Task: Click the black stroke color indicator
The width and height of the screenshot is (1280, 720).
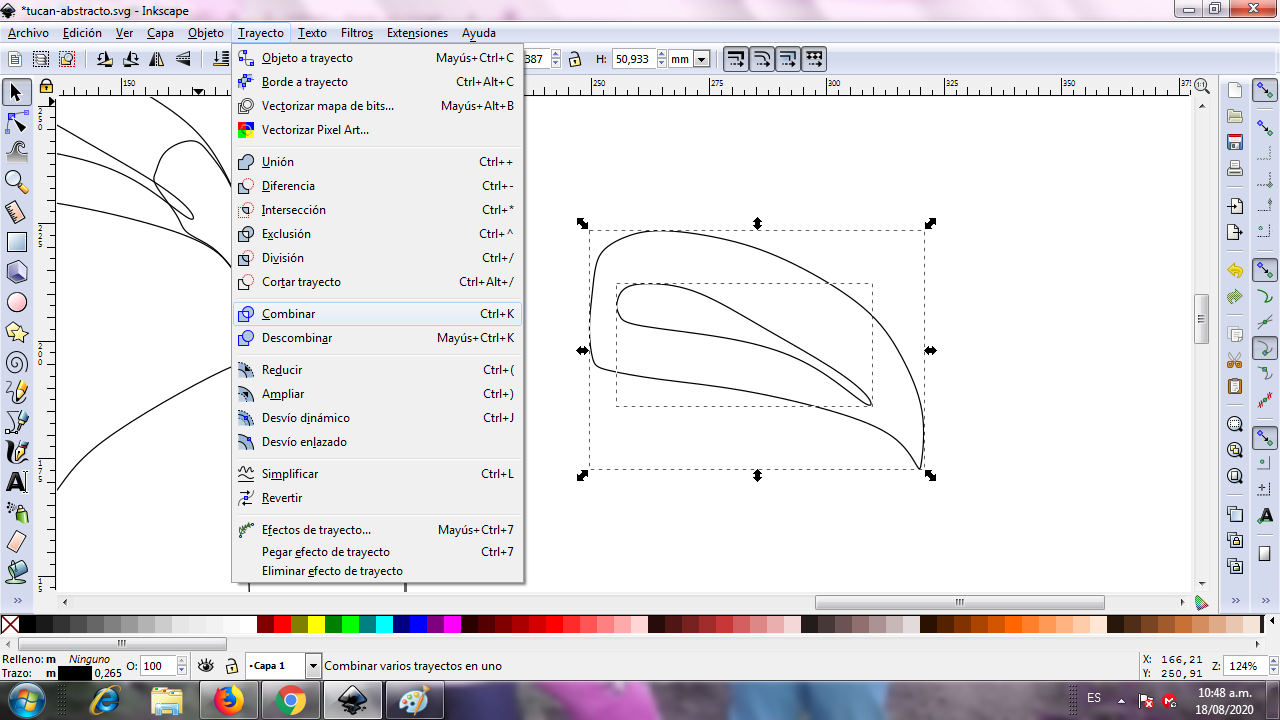Action: click(74, 674)
